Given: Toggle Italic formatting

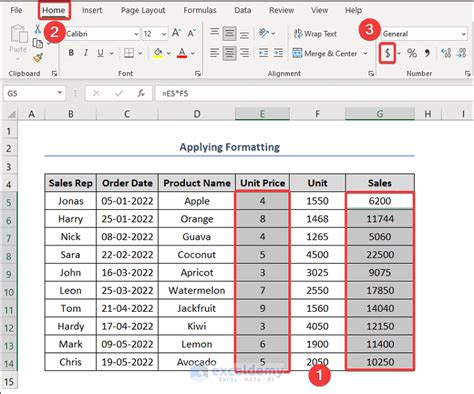Looking at the screenshot, I should click(x=86, y=53).
